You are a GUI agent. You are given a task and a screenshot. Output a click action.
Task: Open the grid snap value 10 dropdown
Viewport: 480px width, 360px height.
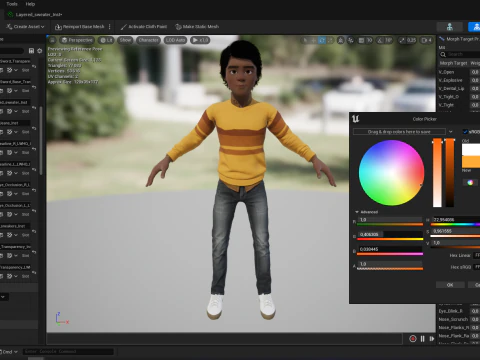[x=369, y=40]
